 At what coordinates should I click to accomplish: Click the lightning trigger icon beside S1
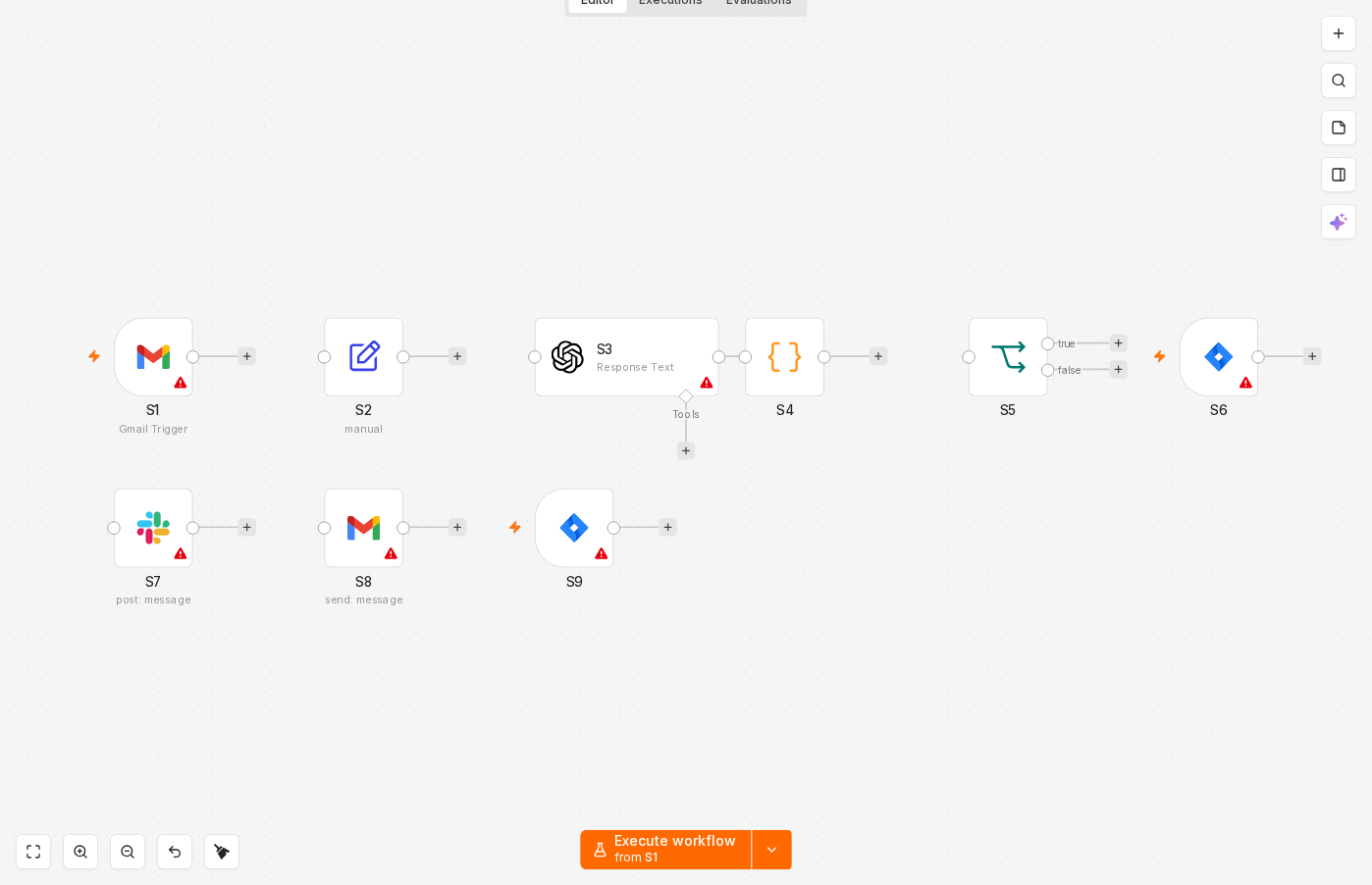pos(94,356)
